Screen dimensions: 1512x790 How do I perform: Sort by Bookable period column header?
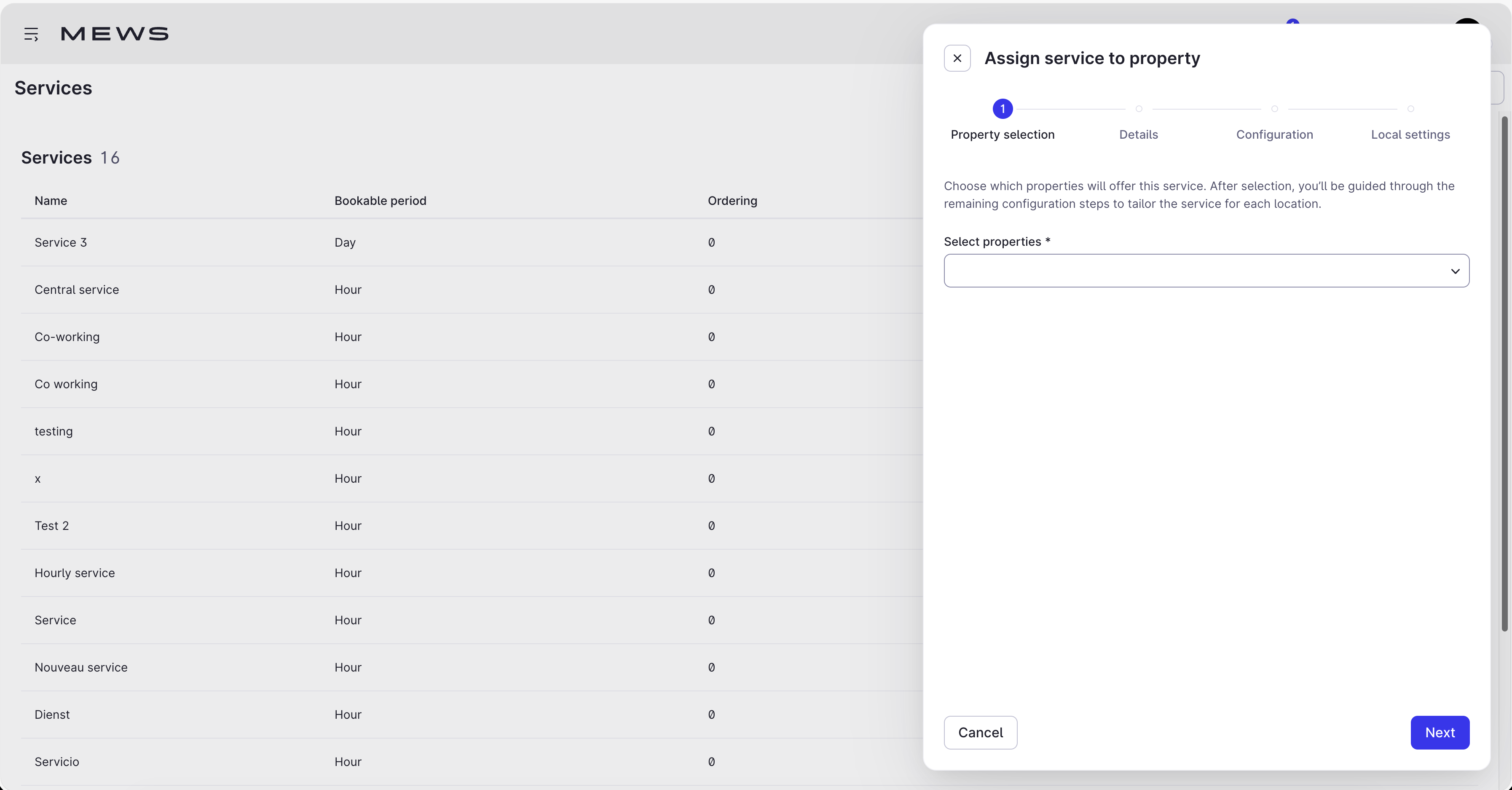[381, 201]
